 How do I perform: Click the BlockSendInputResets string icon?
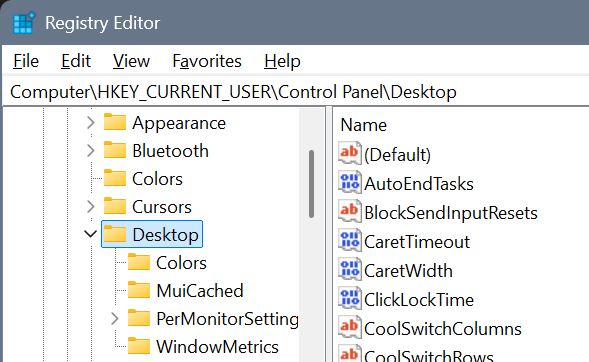(350, 211)
